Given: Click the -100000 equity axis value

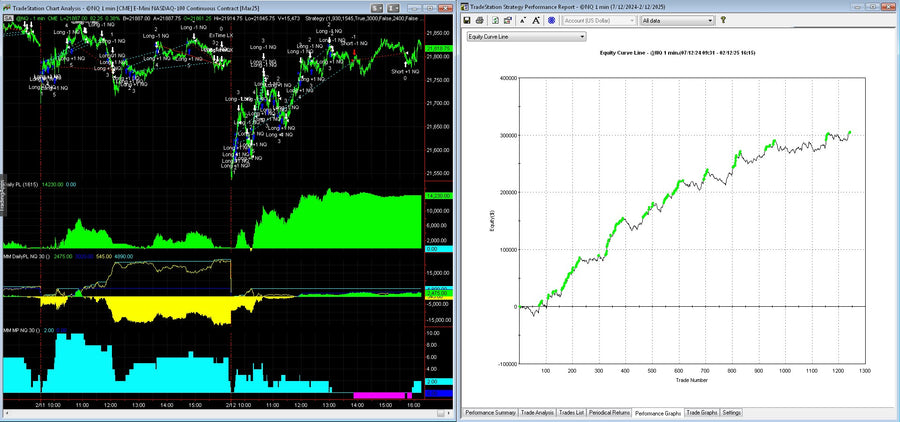Looking at the screenshot, I should [506, 364].
